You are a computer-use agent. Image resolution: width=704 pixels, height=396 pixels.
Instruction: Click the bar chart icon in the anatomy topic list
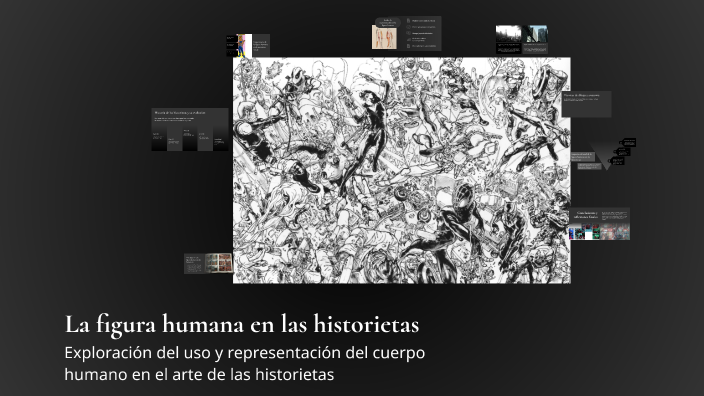coord(408,40)
